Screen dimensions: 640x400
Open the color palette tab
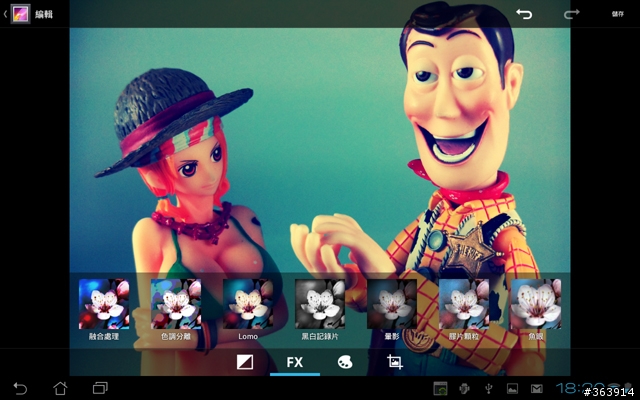[345, 362]
